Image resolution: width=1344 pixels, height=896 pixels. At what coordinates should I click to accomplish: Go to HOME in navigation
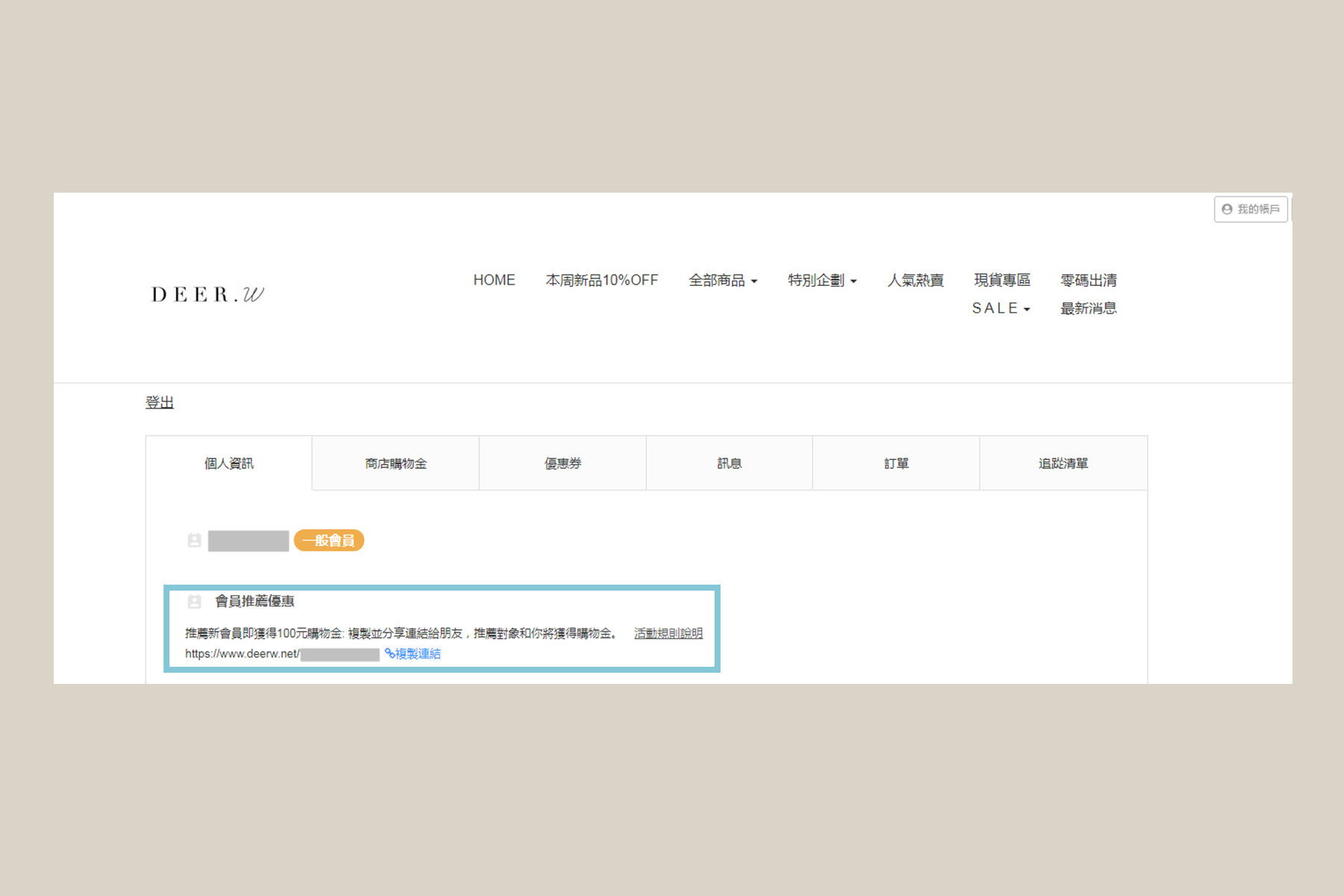click(x=494, y=280)
